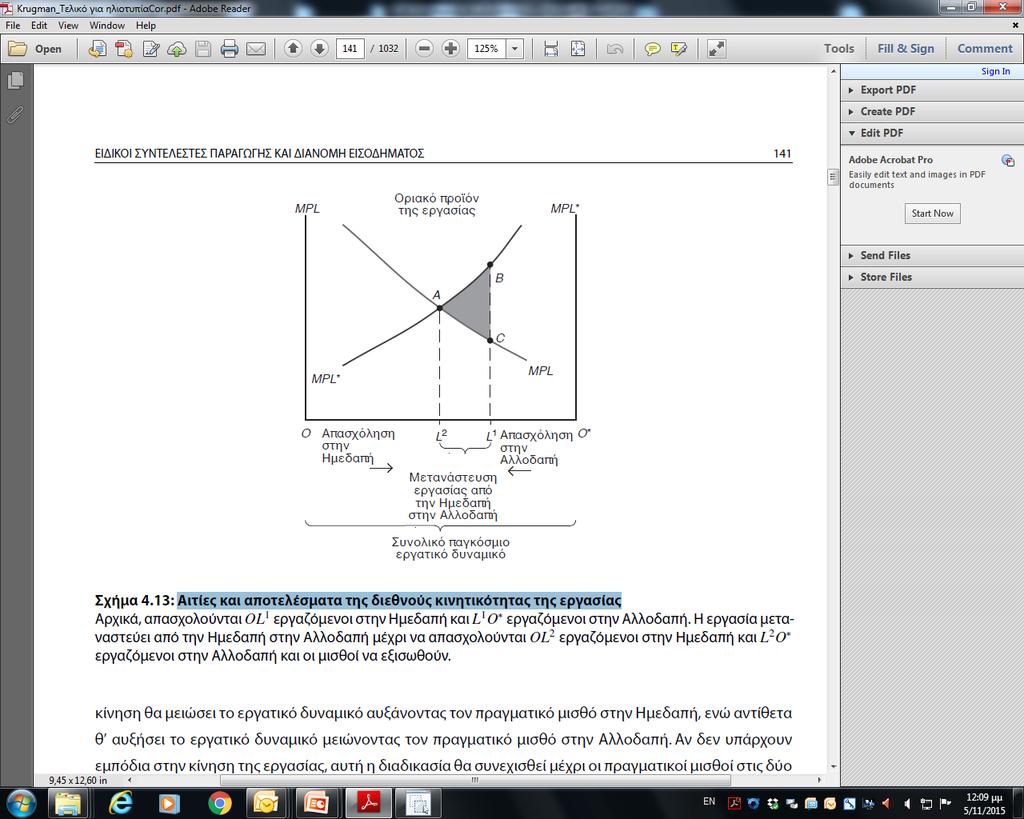Collapse the Edit PDF section
The width and height of the screenshot is (1024, 819).
coord(932,133)
